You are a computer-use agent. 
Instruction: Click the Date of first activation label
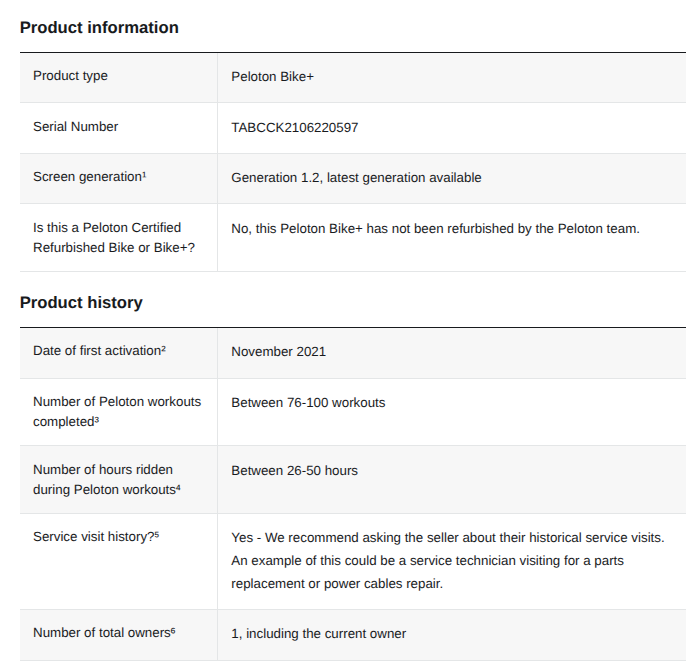coord(100,351)
